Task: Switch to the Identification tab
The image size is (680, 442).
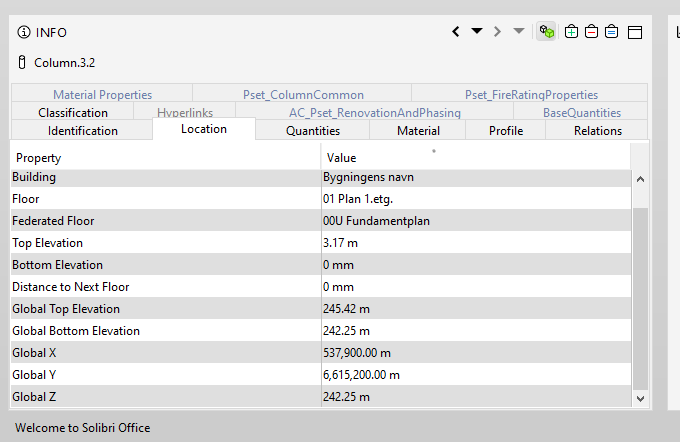Action: coord(82,131)
